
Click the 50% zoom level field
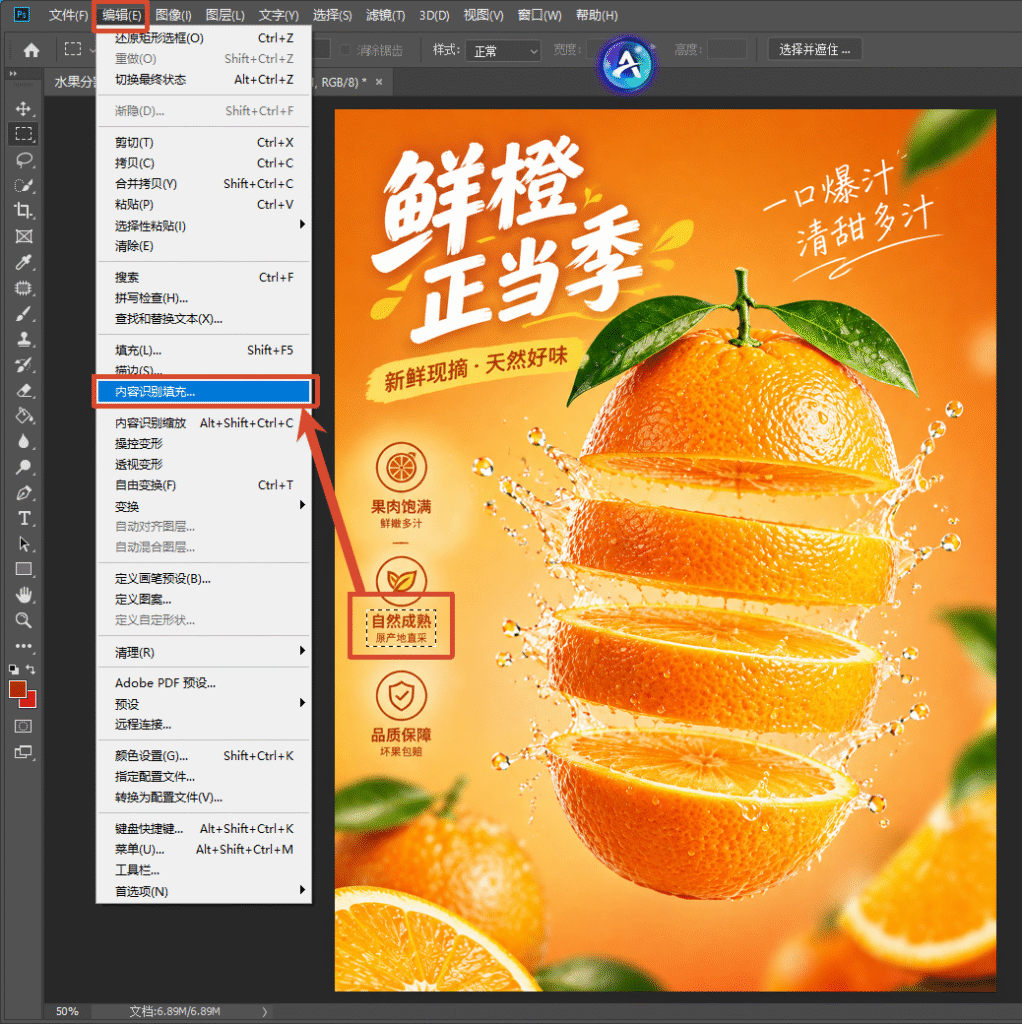tap(67, 1012)
